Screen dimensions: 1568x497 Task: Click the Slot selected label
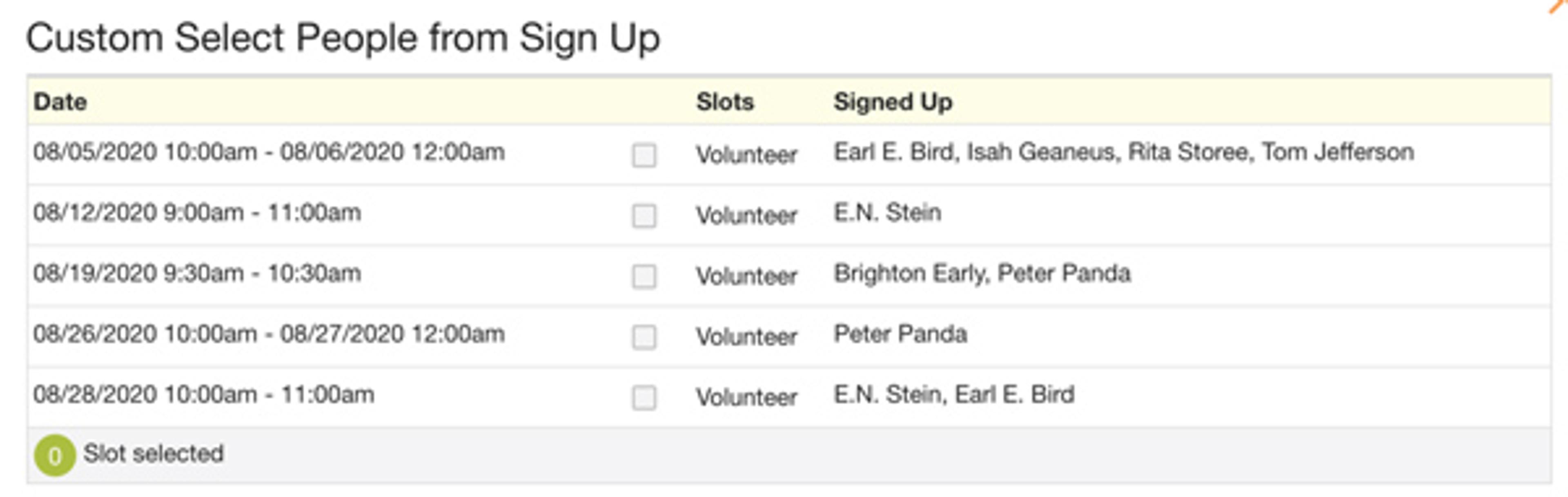click(154, 454)
